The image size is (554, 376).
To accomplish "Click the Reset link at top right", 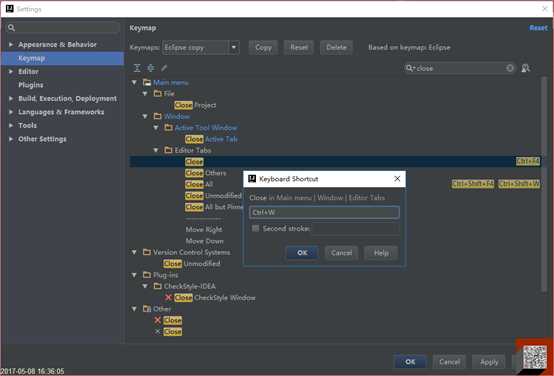I will (538, 28).
